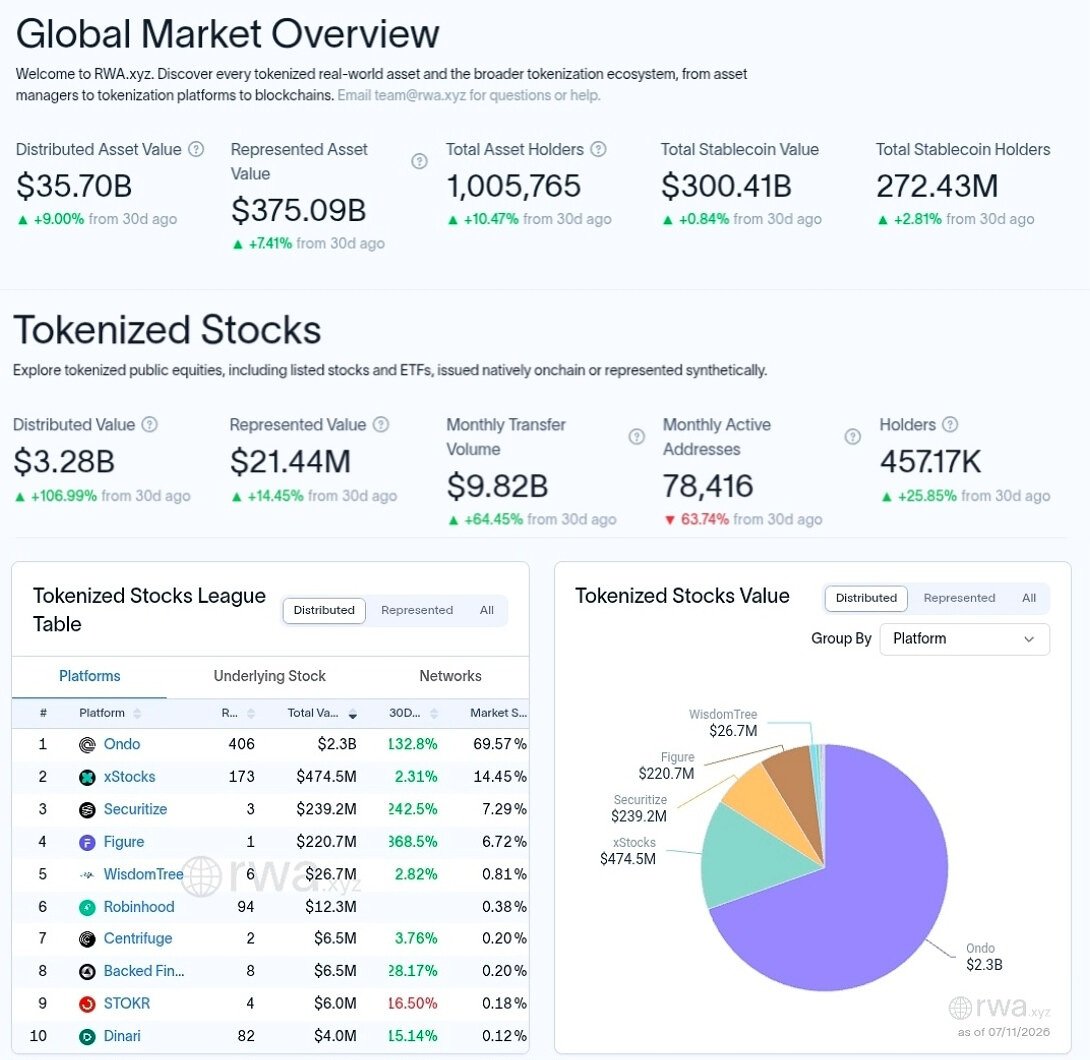Open the WisdomTree platform link

coord(143,874)
